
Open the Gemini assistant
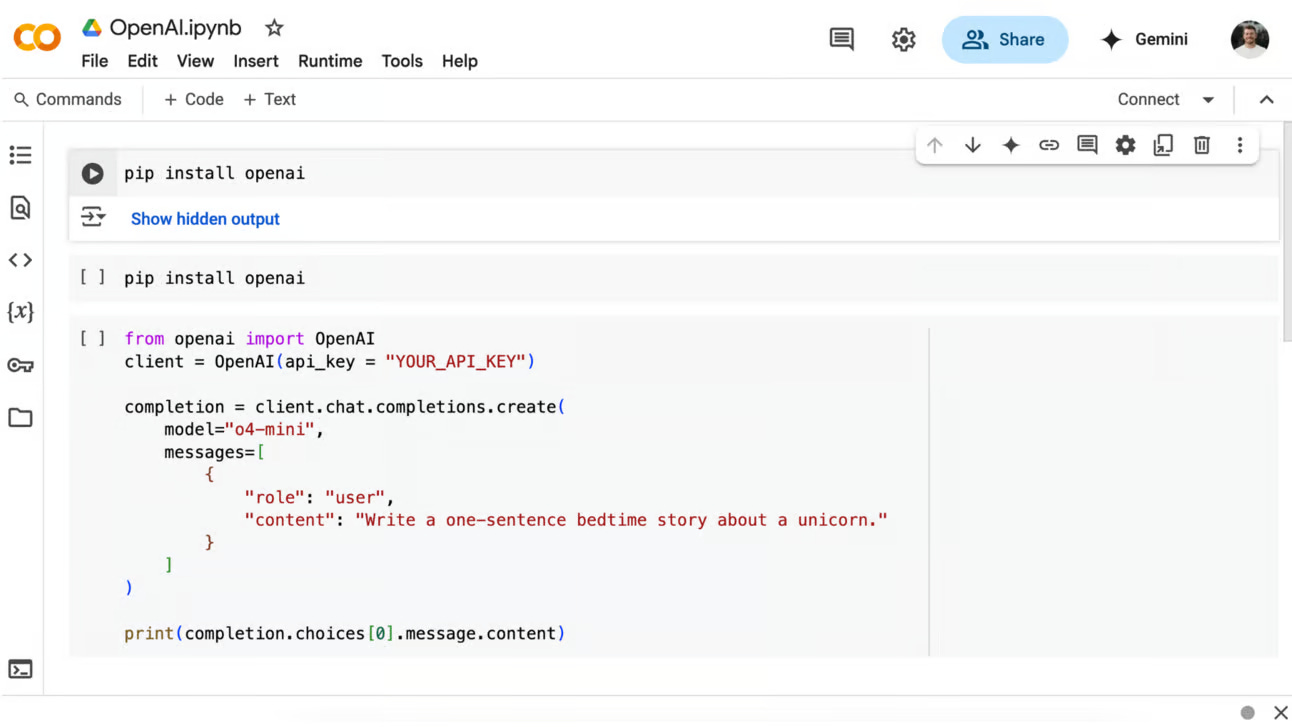tap(1144, 39)
